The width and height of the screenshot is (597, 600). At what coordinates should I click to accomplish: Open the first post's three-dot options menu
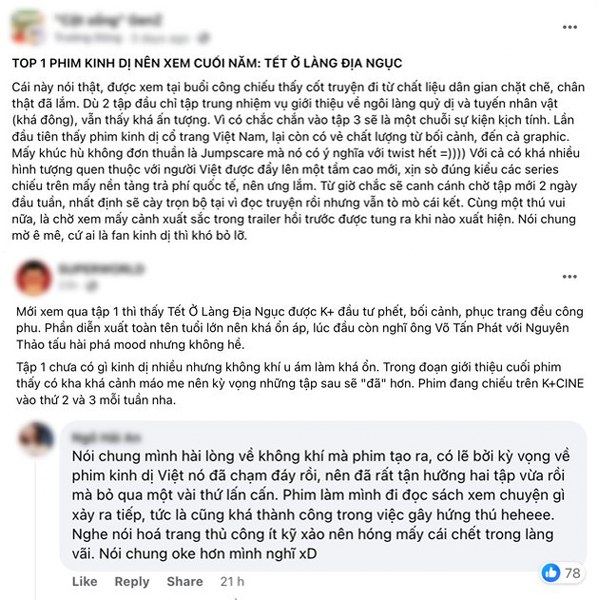tap(569, 27)
